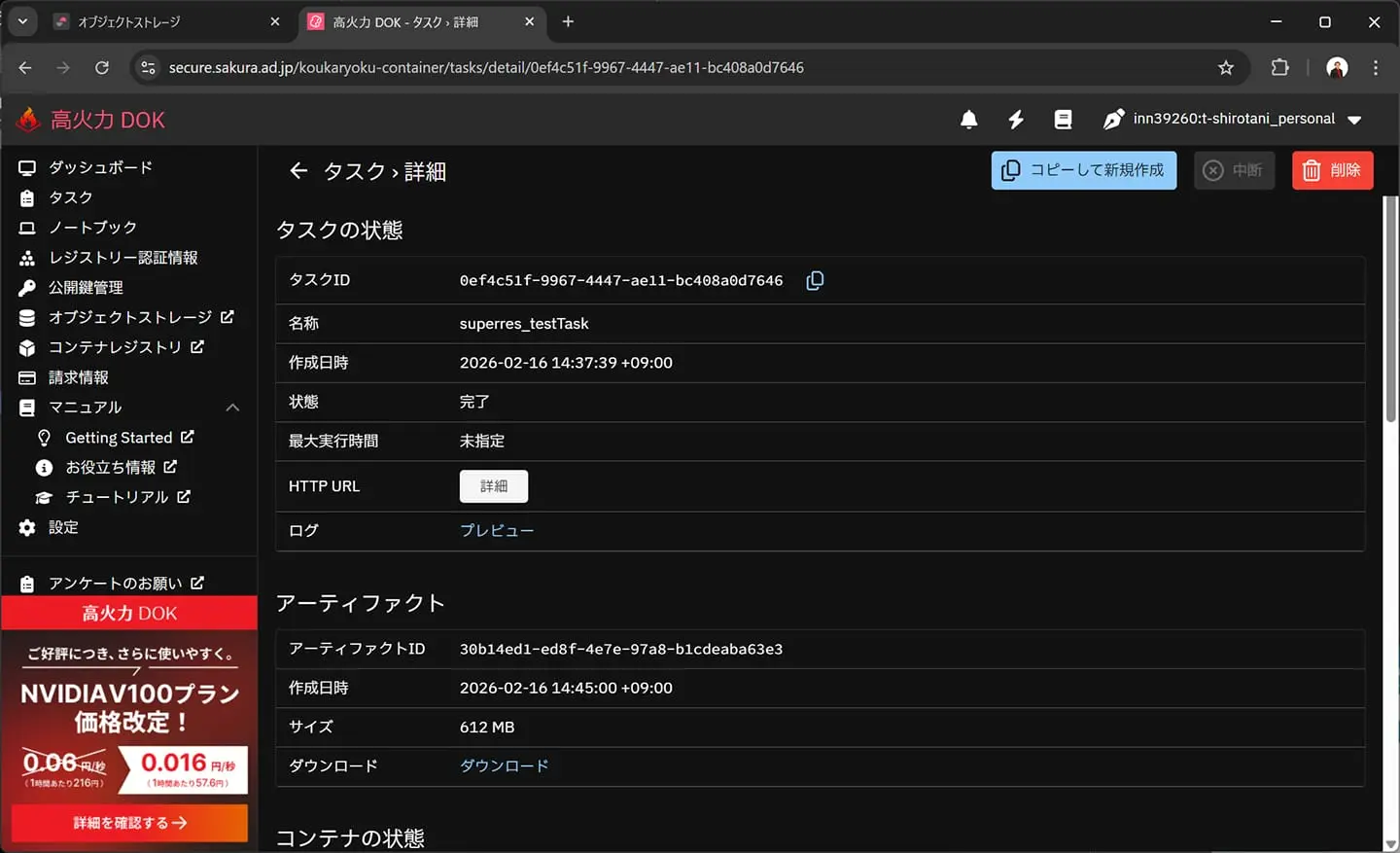Open the account dropdown for inn39260:t-shirotani_personal
Viewport: 1400px width, 853px height.
click(x=1354, y=120)
